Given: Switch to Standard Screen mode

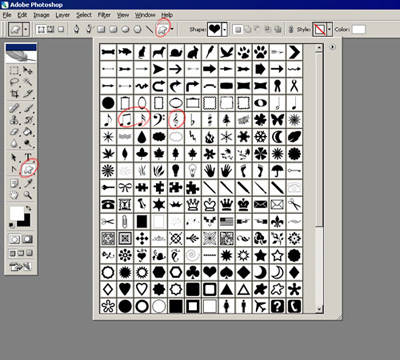Looking at the screenshot, I should [x=12, y=253].
